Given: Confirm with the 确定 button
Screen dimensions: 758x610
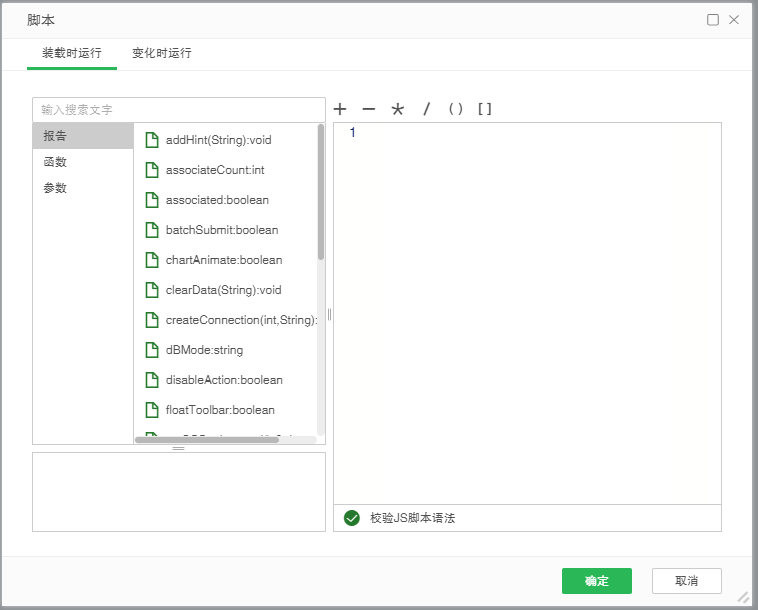Looking at the screenshot, I should click(x=596, y=581).
